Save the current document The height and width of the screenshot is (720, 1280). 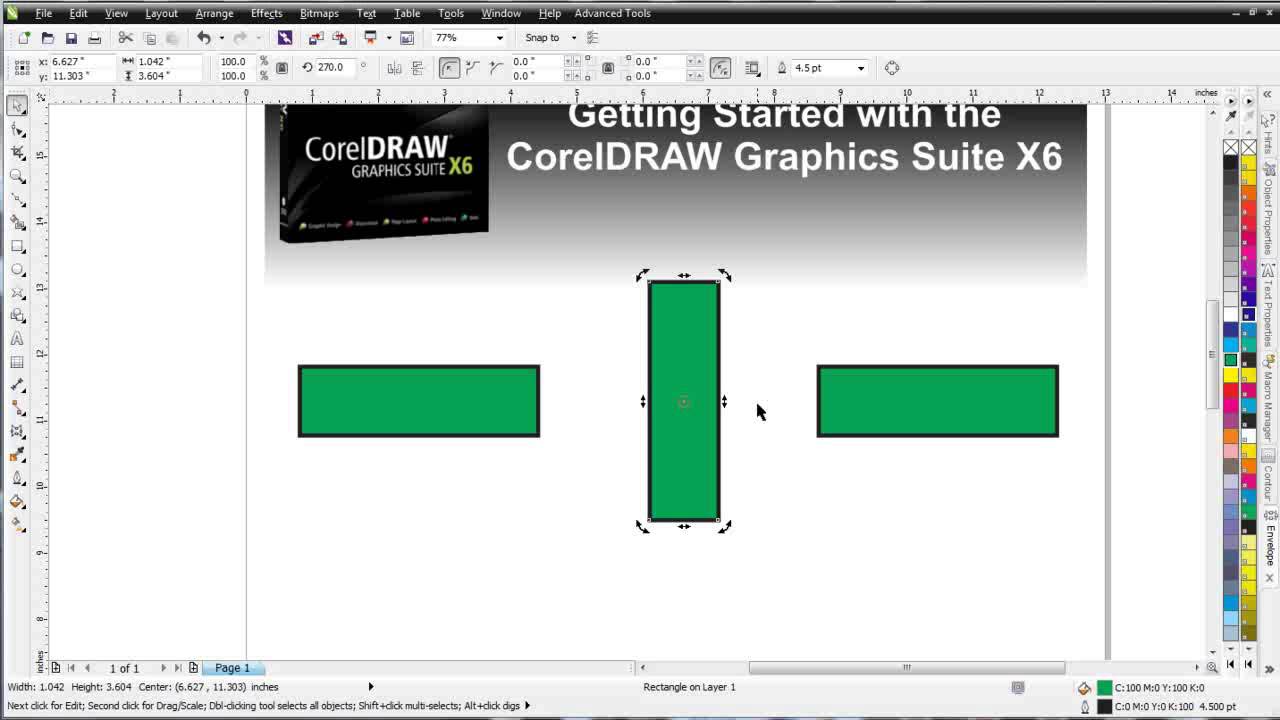point(71,38)
